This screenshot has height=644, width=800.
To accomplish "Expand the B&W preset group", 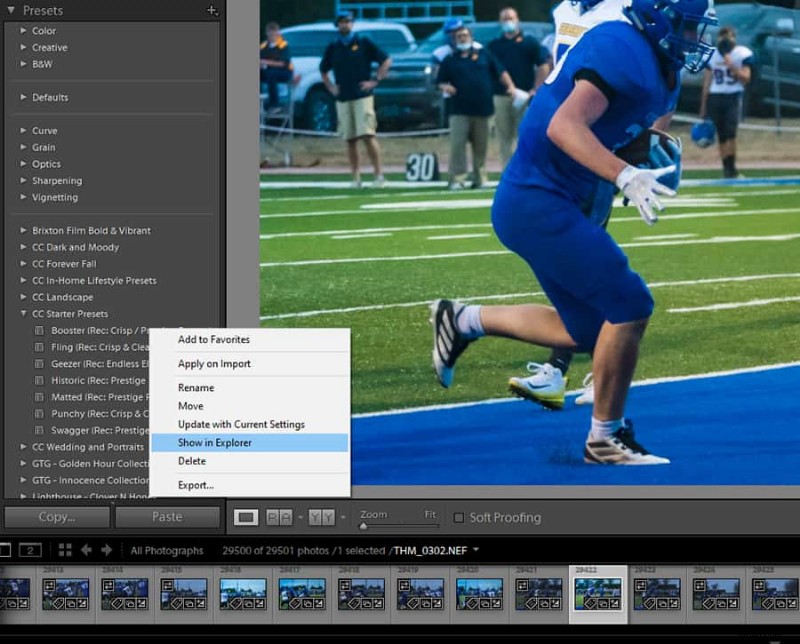I will pyautogui.click(x=23, y=64).
